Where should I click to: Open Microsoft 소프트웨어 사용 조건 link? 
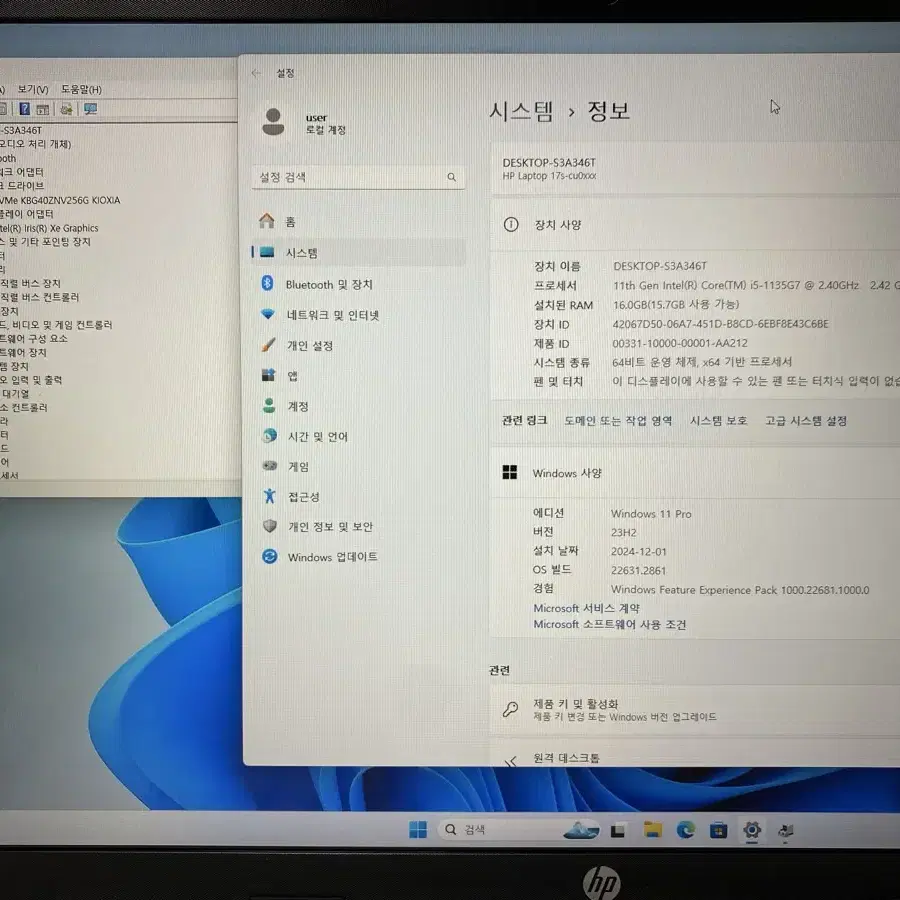610,624
